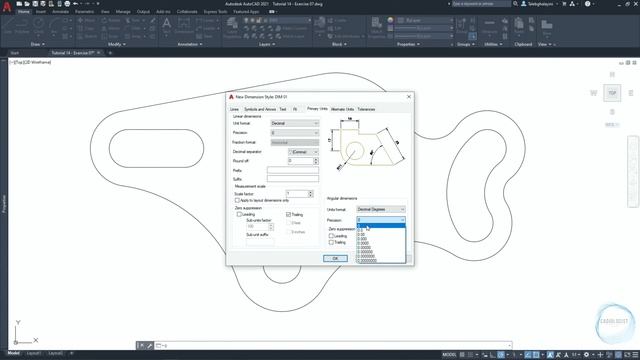This screenshot has width=640, height=360.
Task: Expand the Draw panel flyout
Action: (x=38, y=44)
